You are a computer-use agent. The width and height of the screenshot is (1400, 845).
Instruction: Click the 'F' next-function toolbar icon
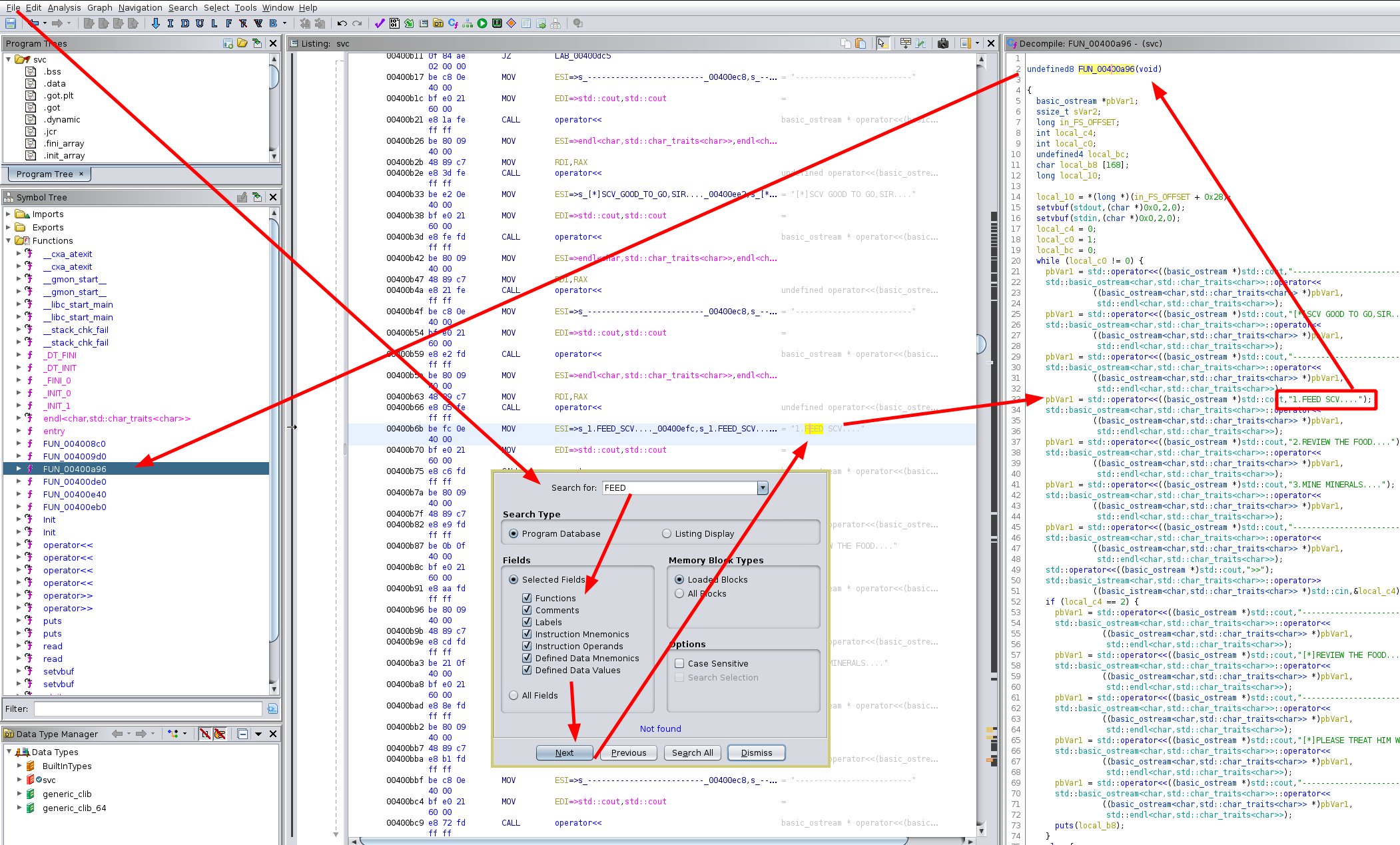[229, 23]
